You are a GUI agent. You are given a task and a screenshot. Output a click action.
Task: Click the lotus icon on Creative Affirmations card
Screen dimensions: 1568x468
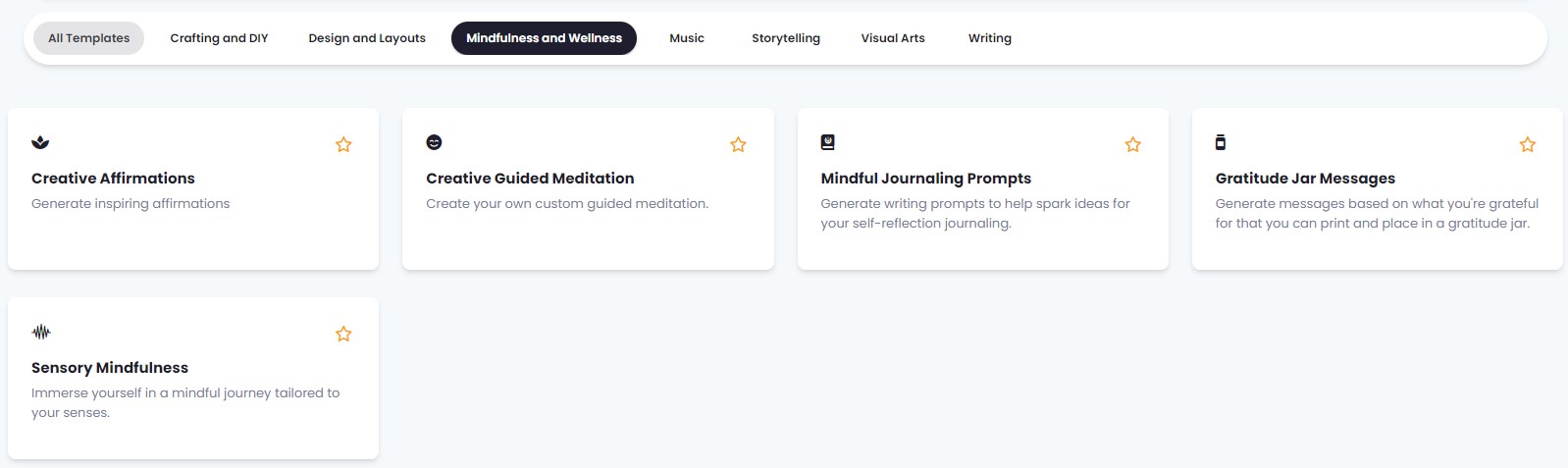coord(40,142)
